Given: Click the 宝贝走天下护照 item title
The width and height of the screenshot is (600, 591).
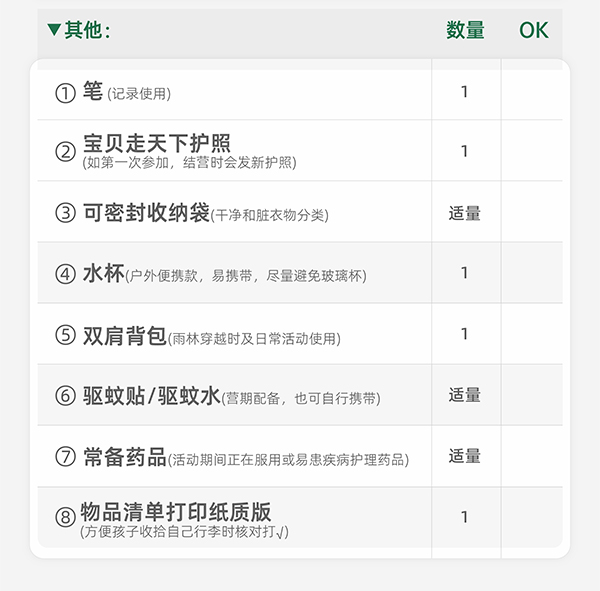Looking at the screenshot, I should tap(157, 142).
